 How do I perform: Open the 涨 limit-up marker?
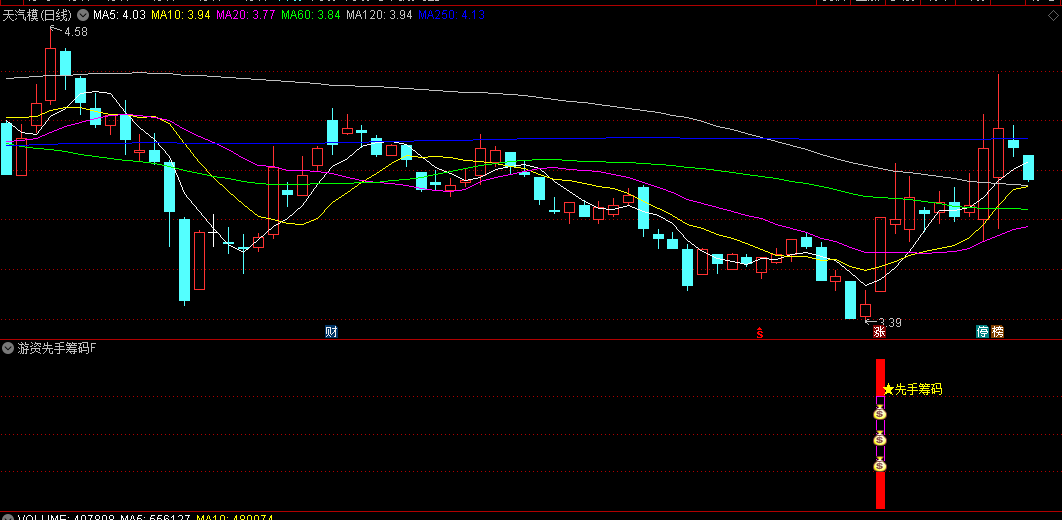[879, 332]
